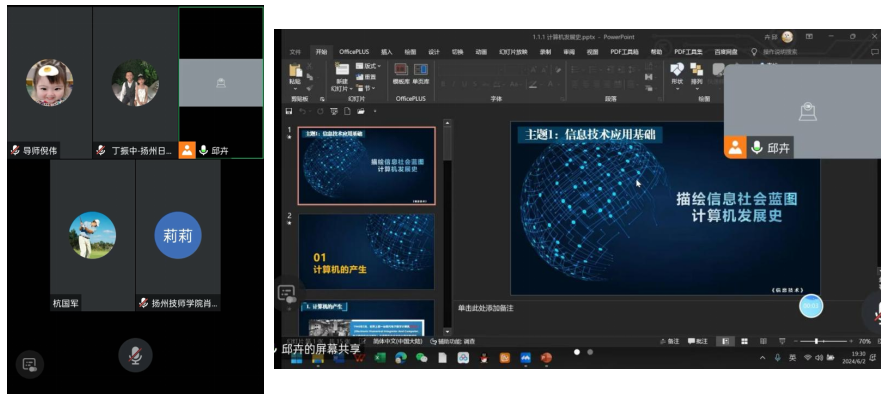Switch to Slide Sorter view icon

744,341
